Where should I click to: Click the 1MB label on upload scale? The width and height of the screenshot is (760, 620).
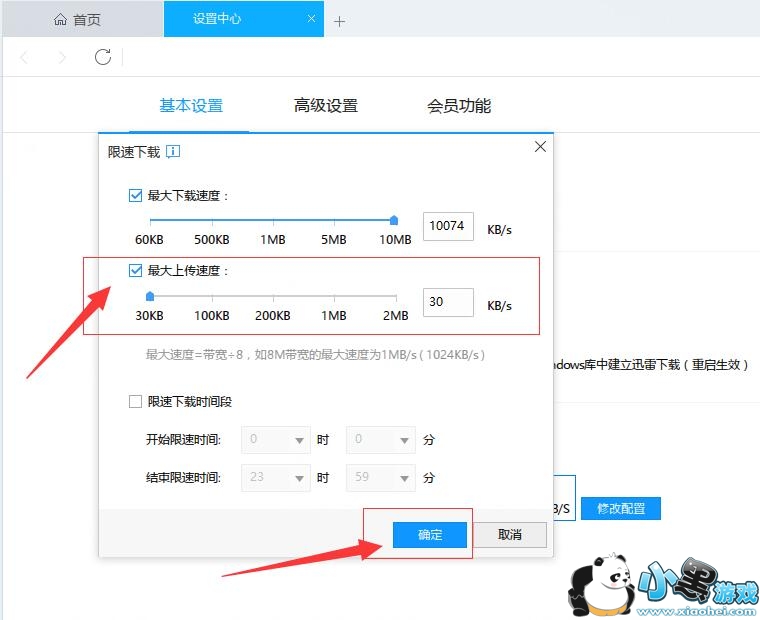coord(333,316)
